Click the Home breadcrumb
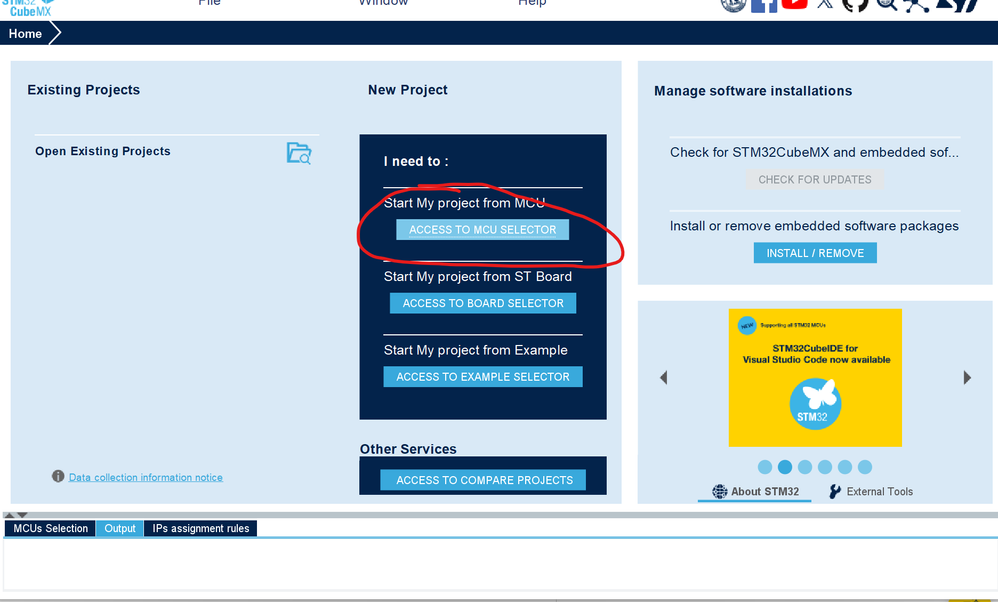This screenshot has height=602, width=998. tap(25, 34)
